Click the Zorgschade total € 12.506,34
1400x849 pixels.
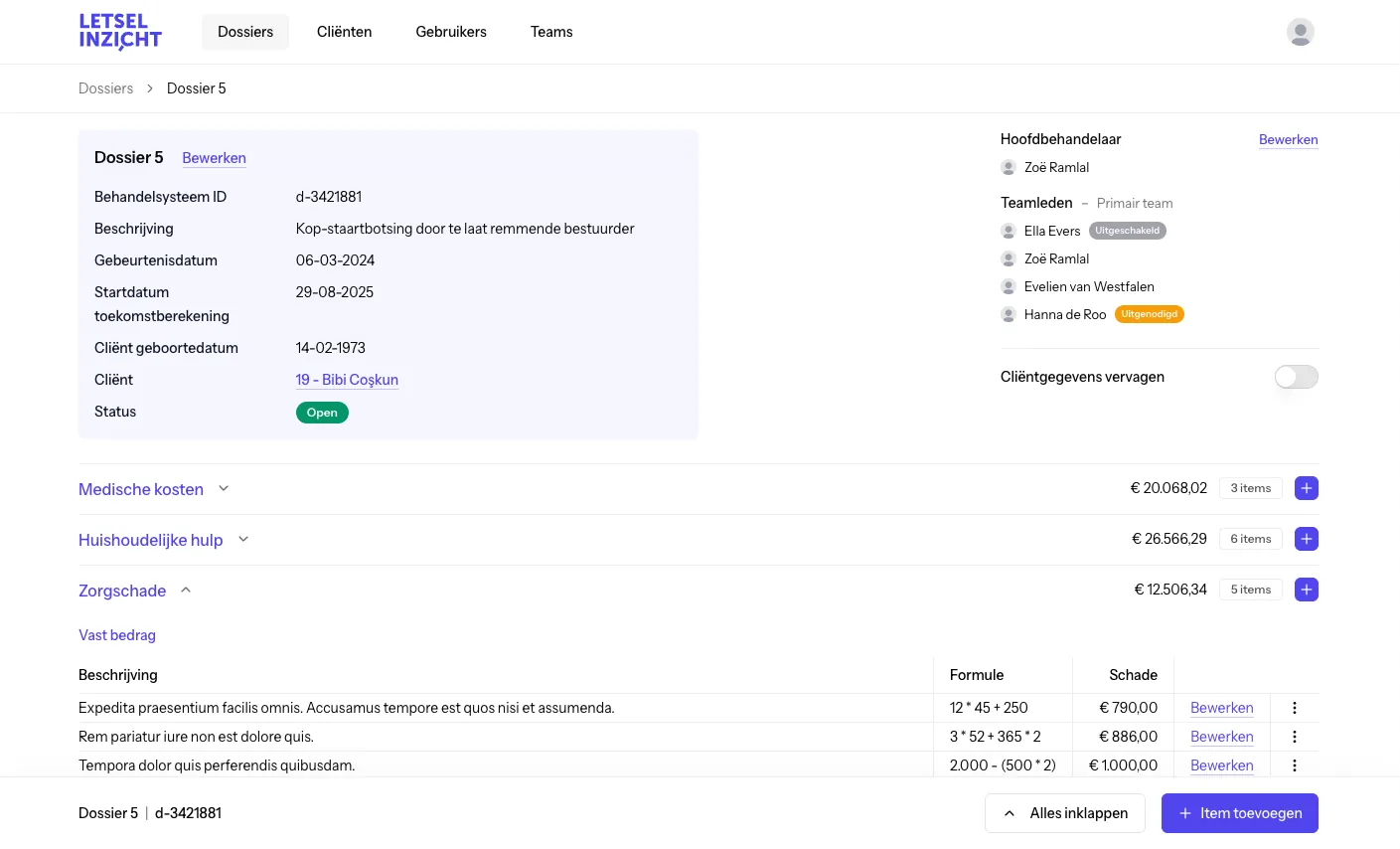pos(1170,590)
